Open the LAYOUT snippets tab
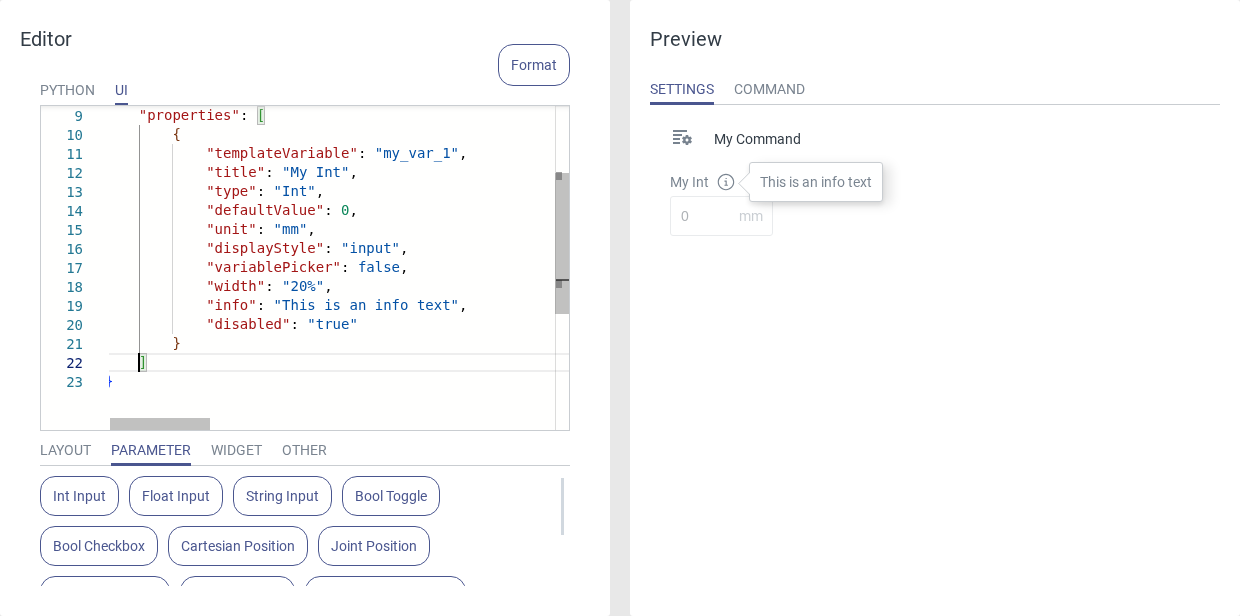This screenshot has height=616, width=1240. [x=65, y=450]
